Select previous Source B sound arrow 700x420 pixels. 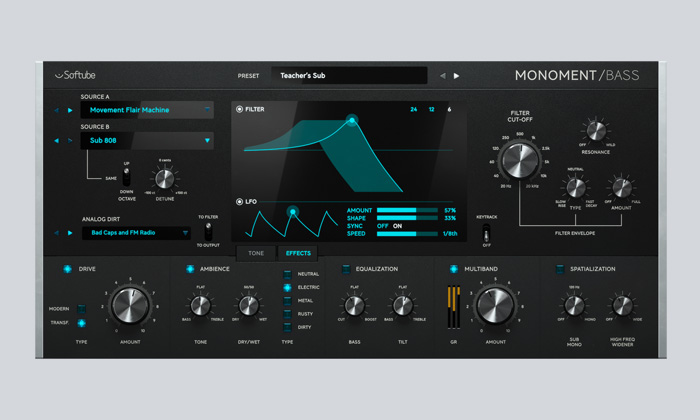click(56, 141)
